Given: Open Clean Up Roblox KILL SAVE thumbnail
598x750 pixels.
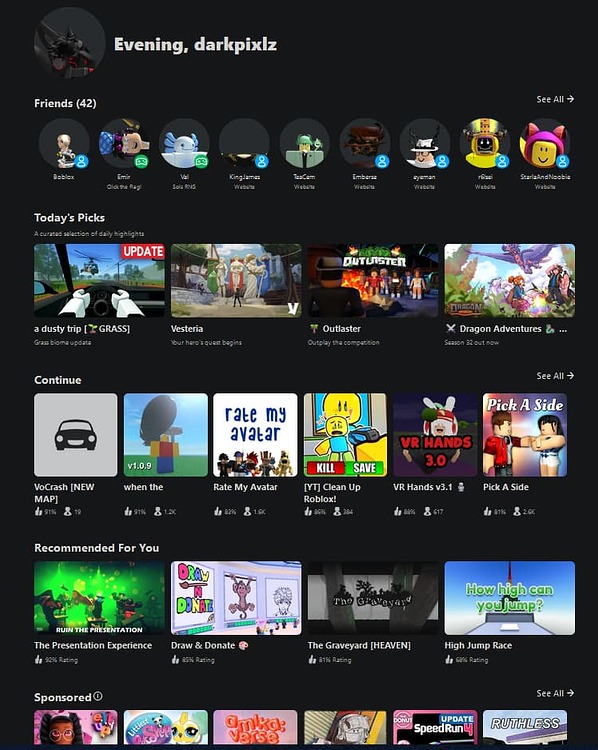Looking at the screenshot, I should tap(345, 435).
